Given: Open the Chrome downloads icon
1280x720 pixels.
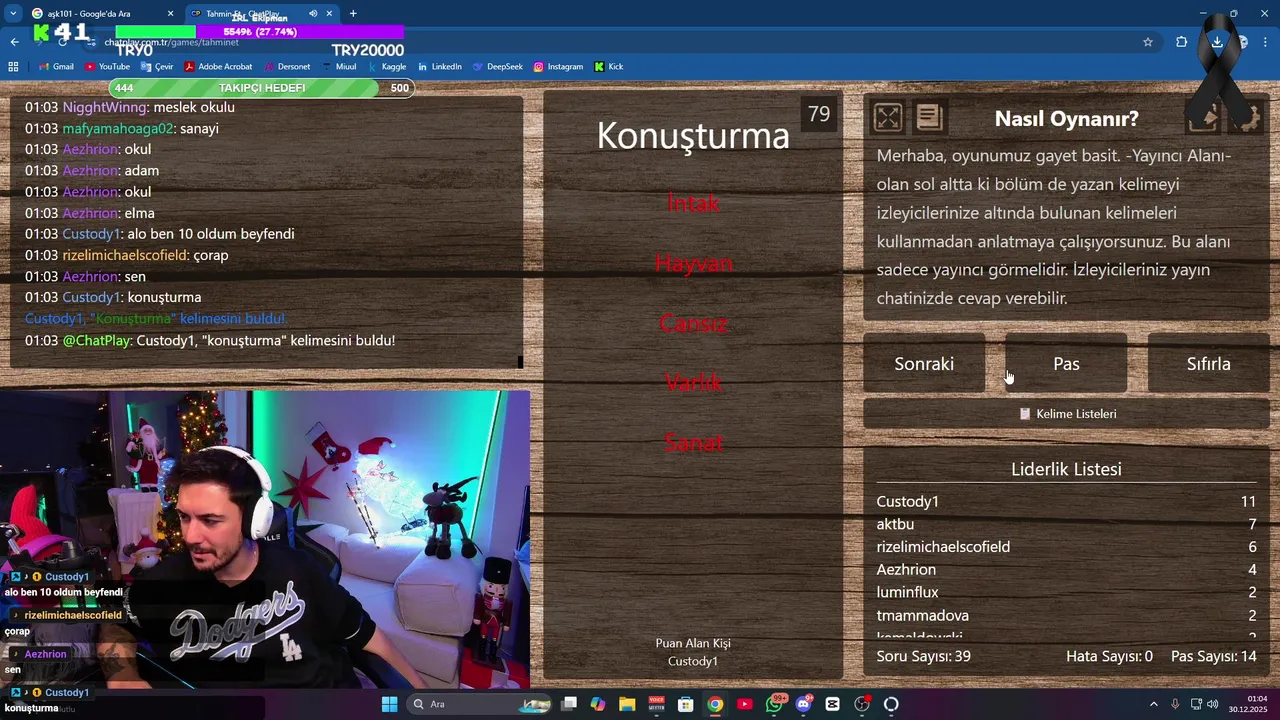Looking at the screenshot, I should (x=1217, y=42).
